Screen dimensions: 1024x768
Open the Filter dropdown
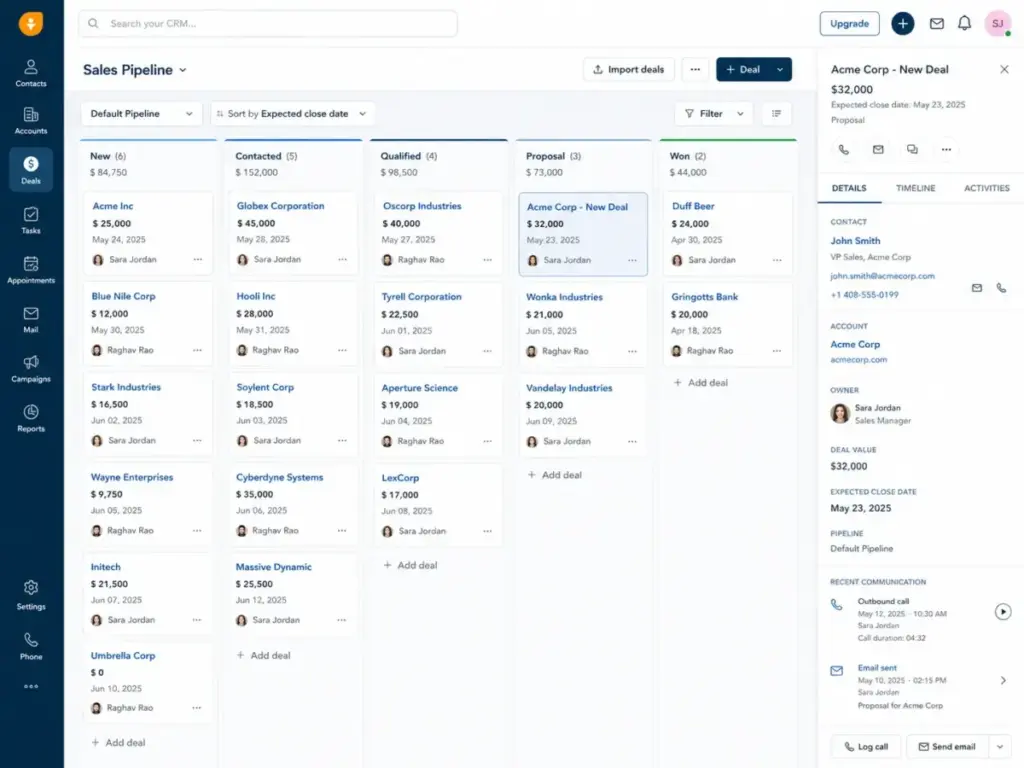tap(714, 114)
